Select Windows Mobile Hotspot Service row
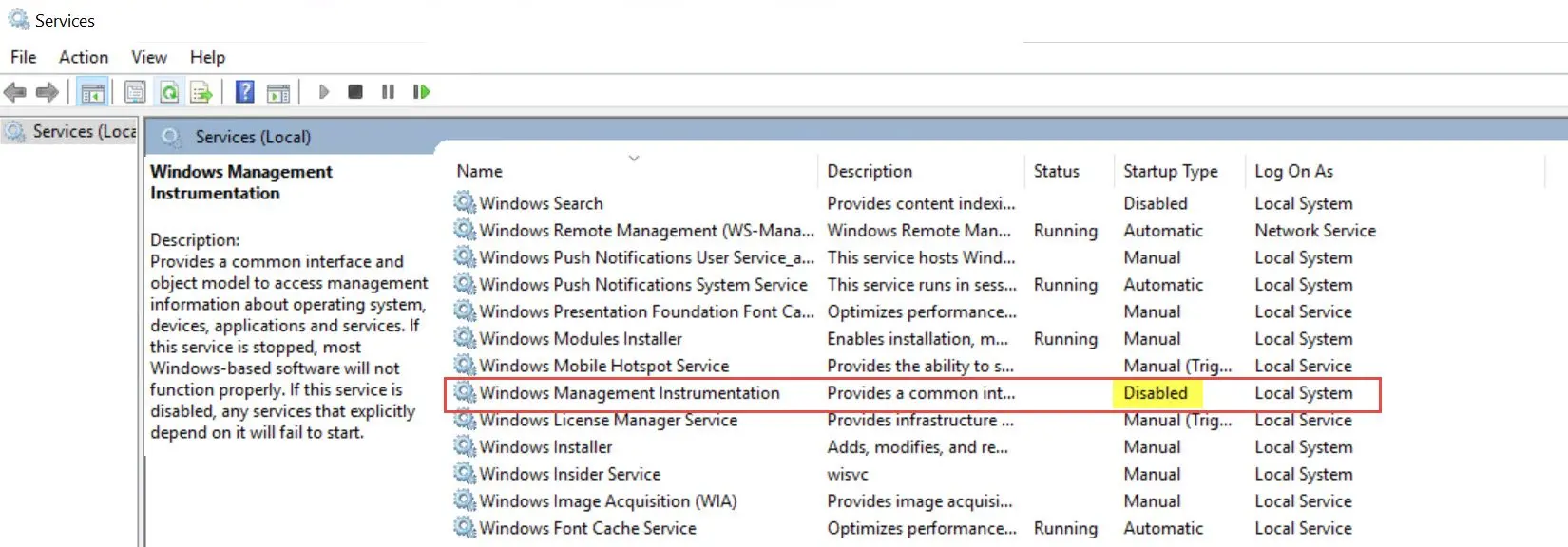Viewport: 1568px width, 547px height. [x=914, y=366]
